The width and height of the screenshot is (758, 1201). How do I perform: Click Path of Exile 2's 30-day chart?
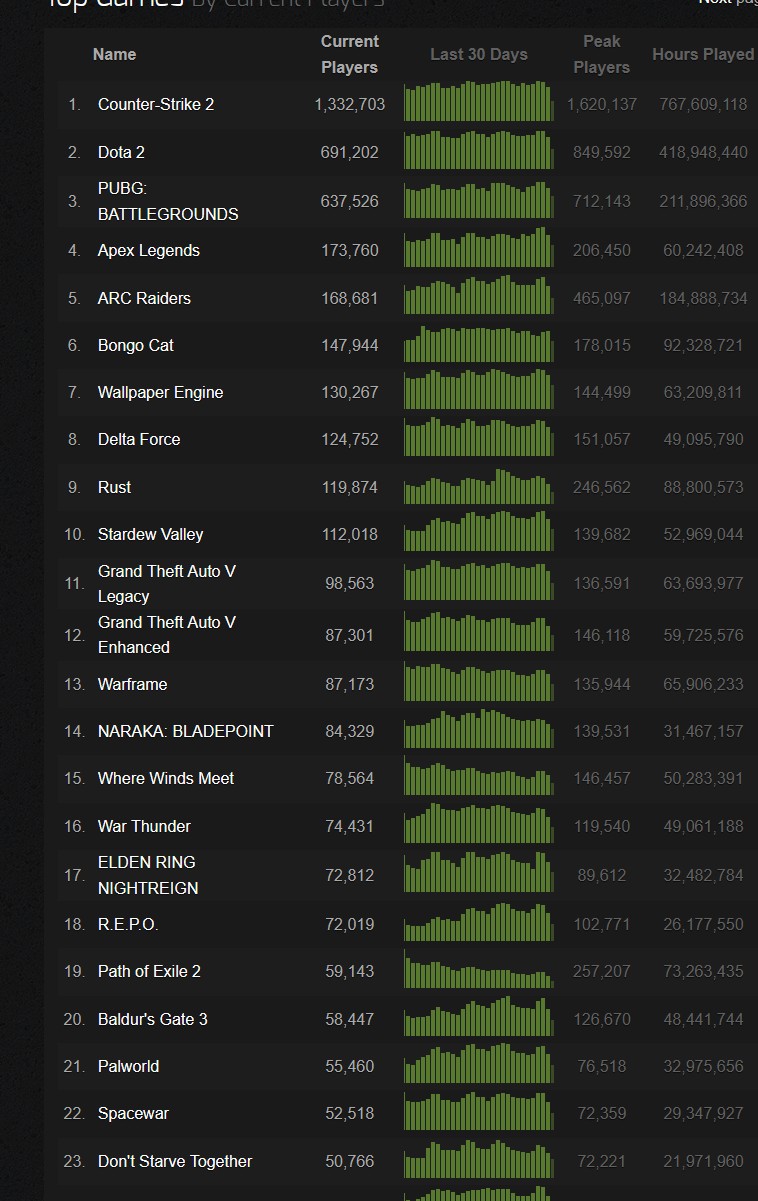point(479,969)
